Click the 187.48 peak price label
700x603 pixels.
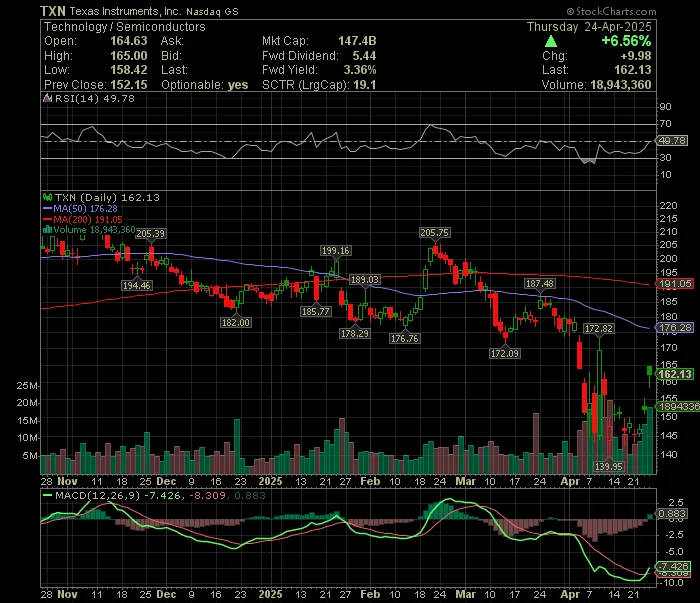pos(540,283)
